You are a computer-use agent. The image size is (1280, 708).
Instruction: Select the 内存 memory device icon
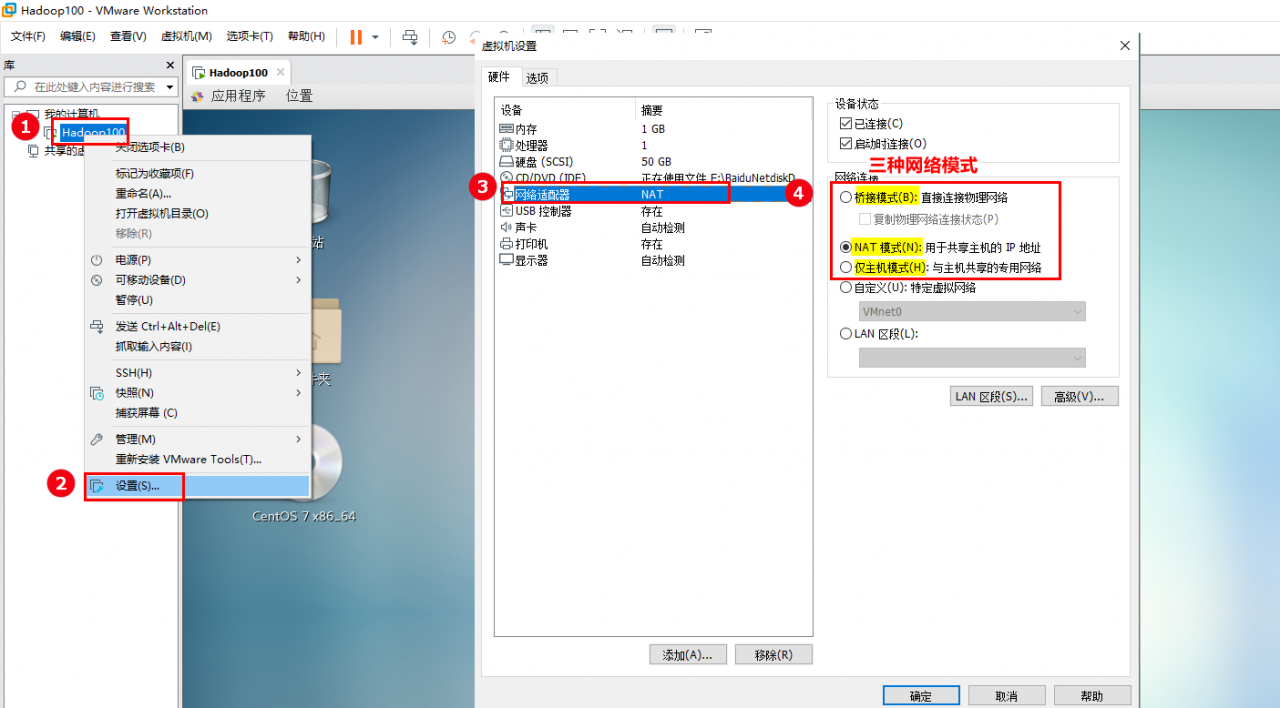coord(507,129)
